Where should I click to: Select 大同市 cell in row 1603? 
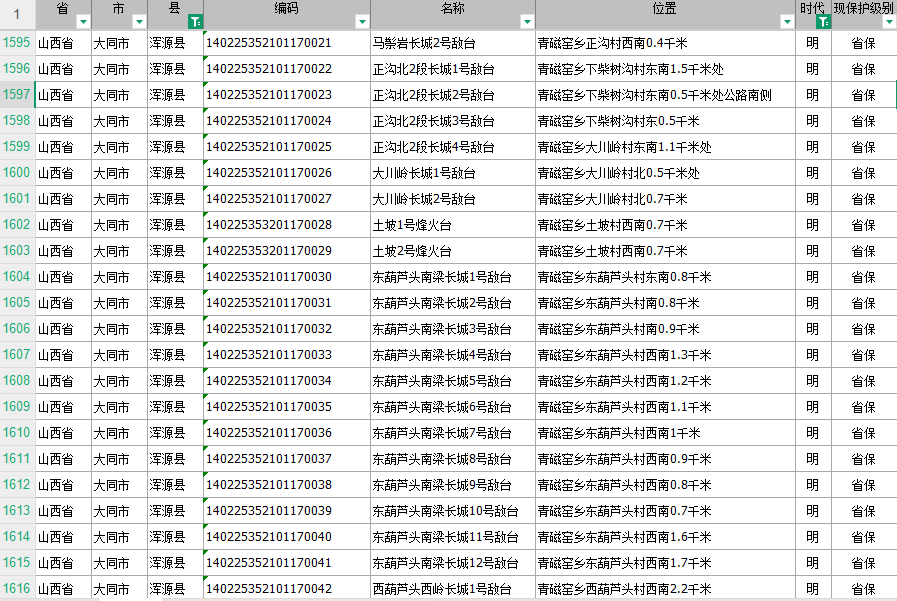pos(119,251)
